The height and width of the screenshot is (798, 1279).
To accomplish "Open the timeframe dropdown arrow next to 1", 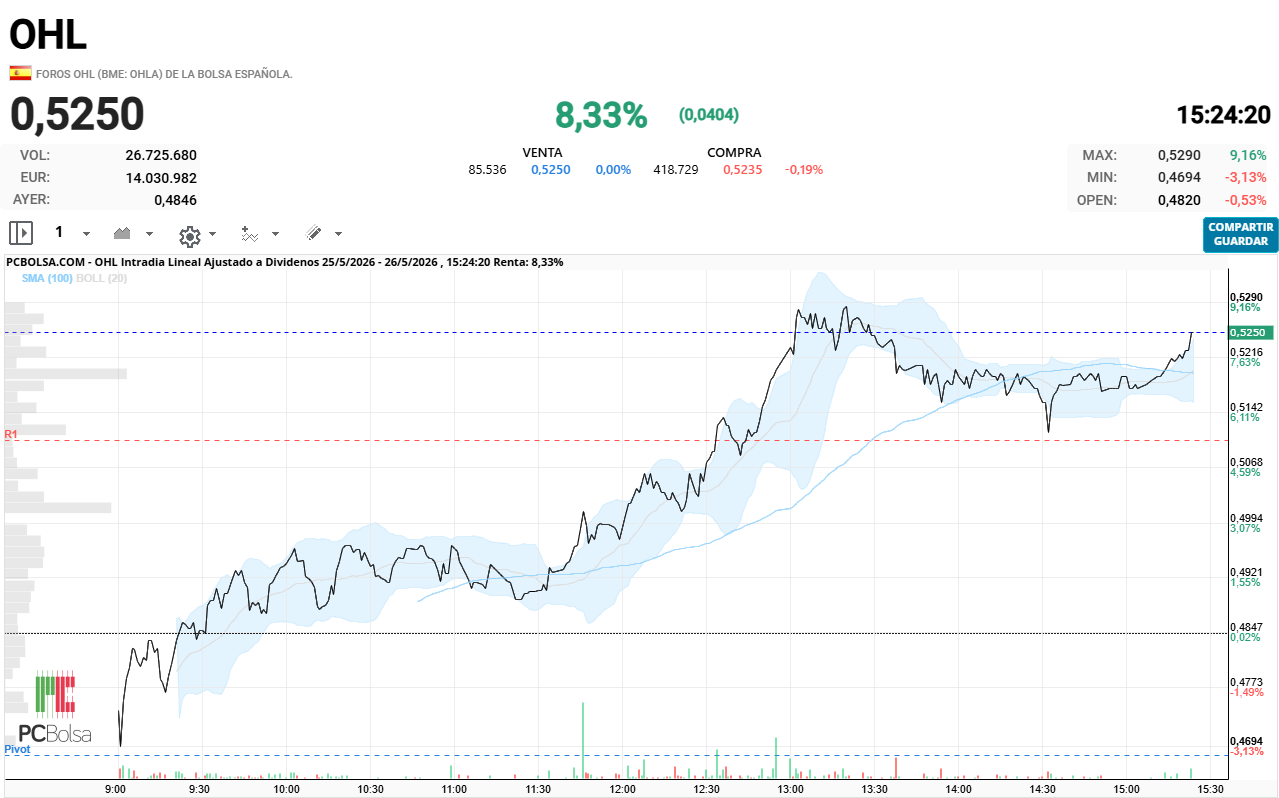I will [x=86, y=234].
